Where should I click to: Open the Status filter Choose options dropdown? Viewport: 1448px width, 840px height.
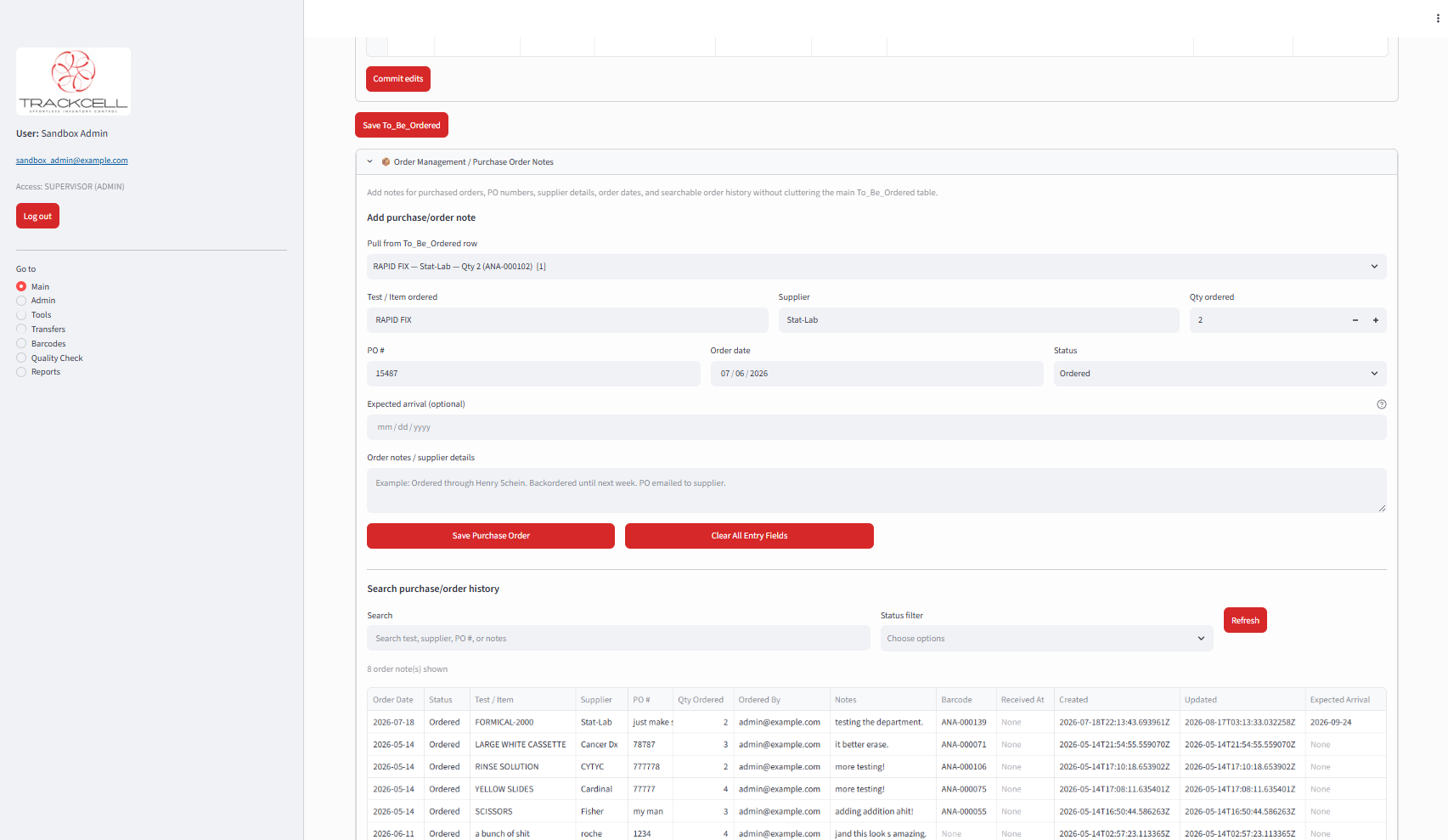pos(1046,639)
